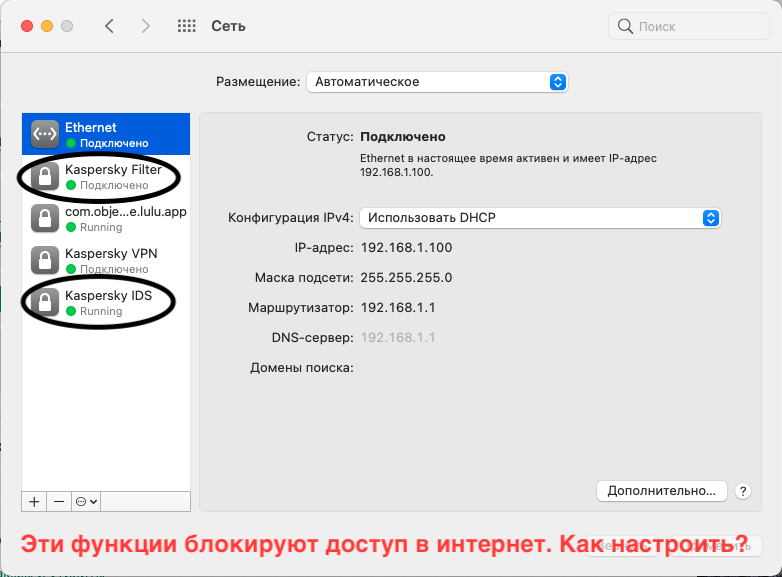Click the IP-адрес value 192.168.1.100

(x=406, y=248)
